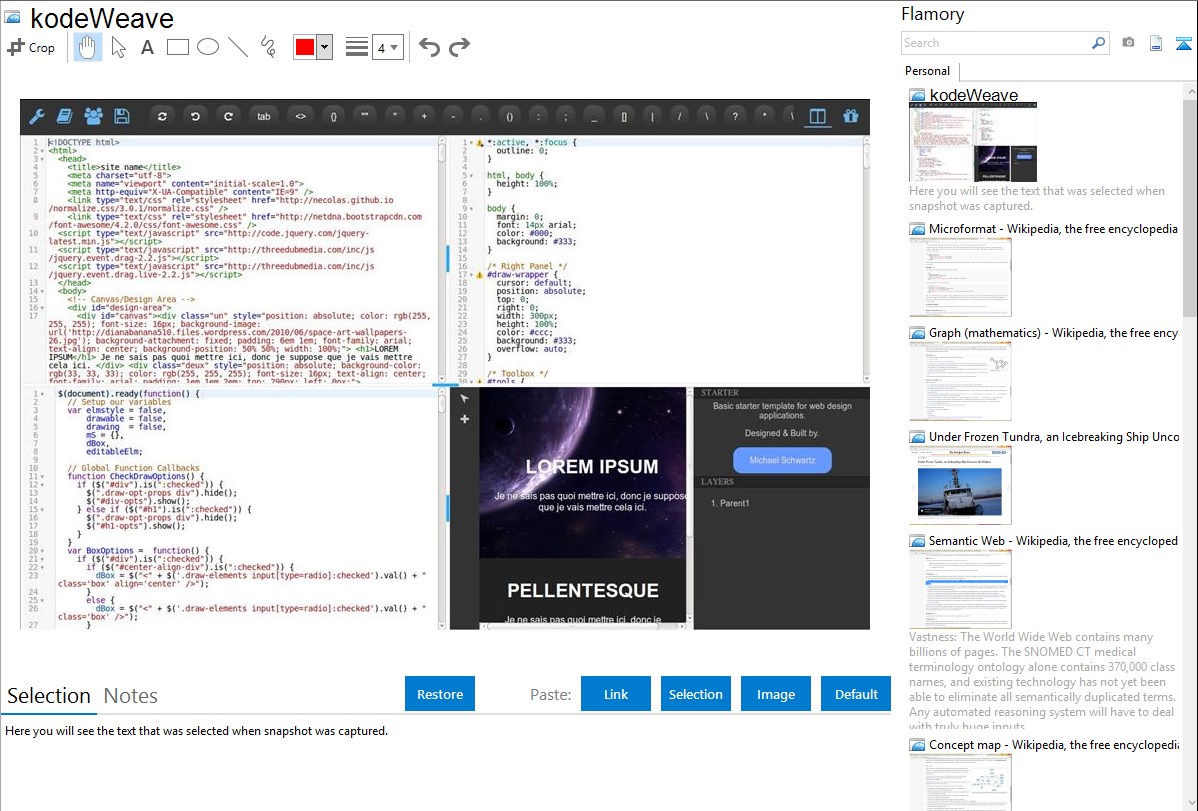Redo the last annotation

coord(459,47)
